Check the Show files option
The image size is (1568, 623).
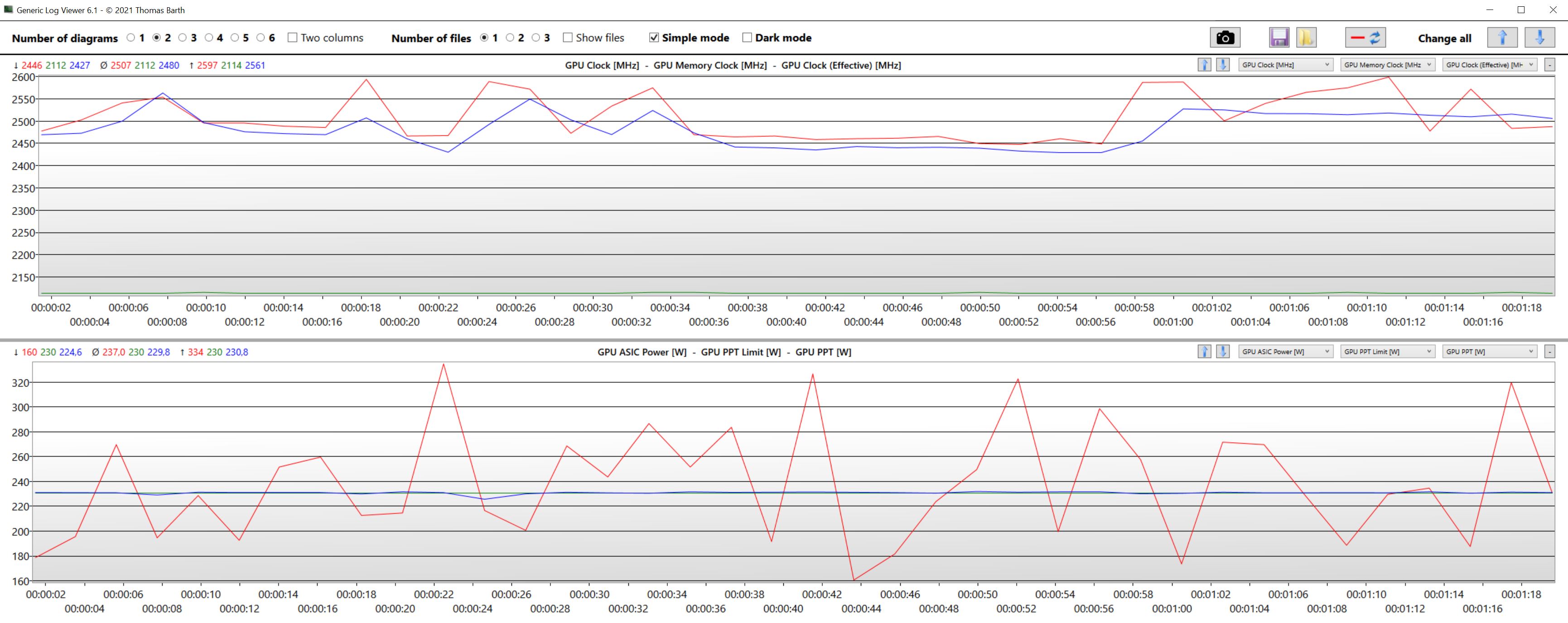point(567,38)
